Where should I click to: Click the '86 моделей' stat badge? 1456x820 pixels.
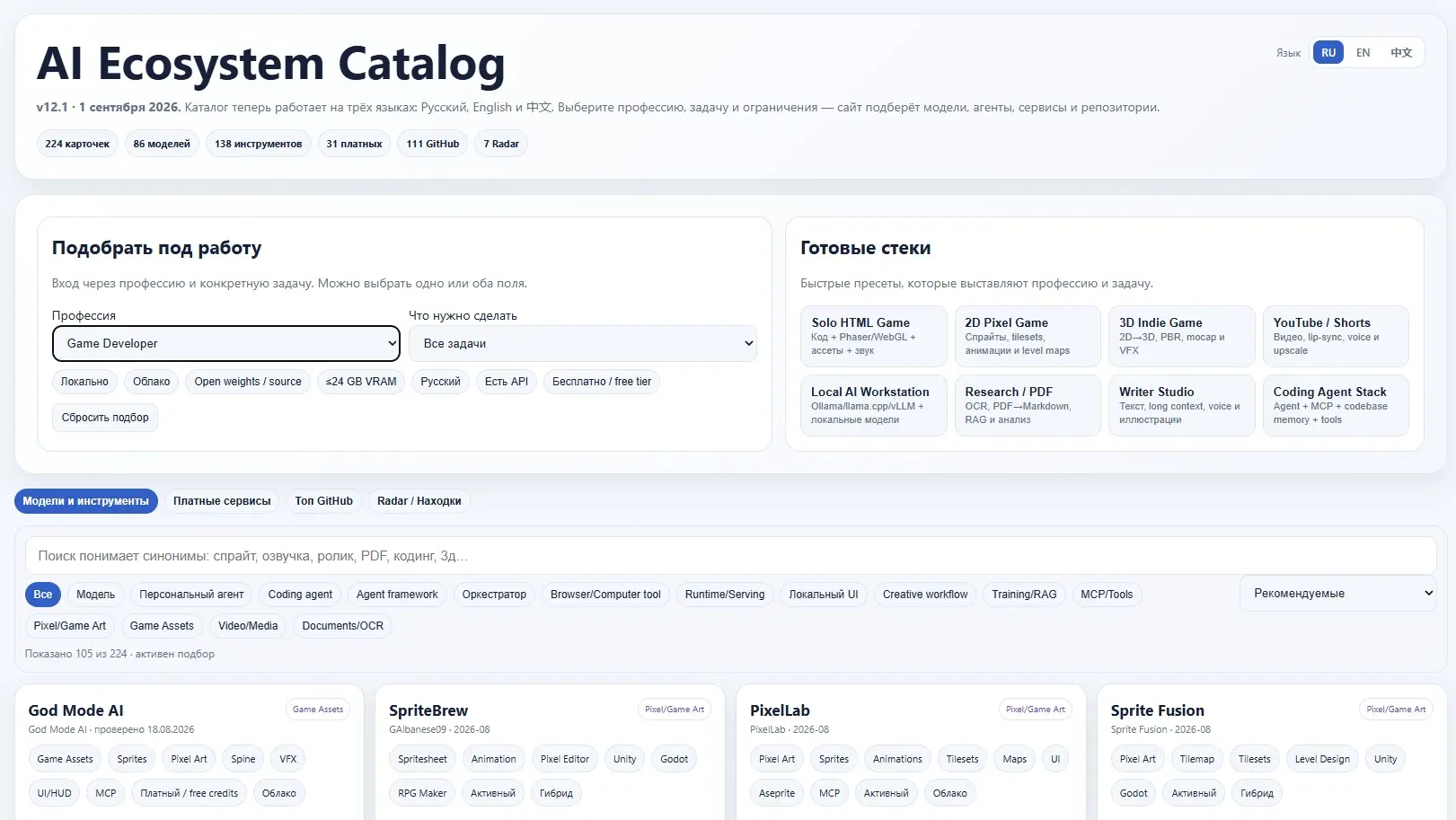(162, 144)
